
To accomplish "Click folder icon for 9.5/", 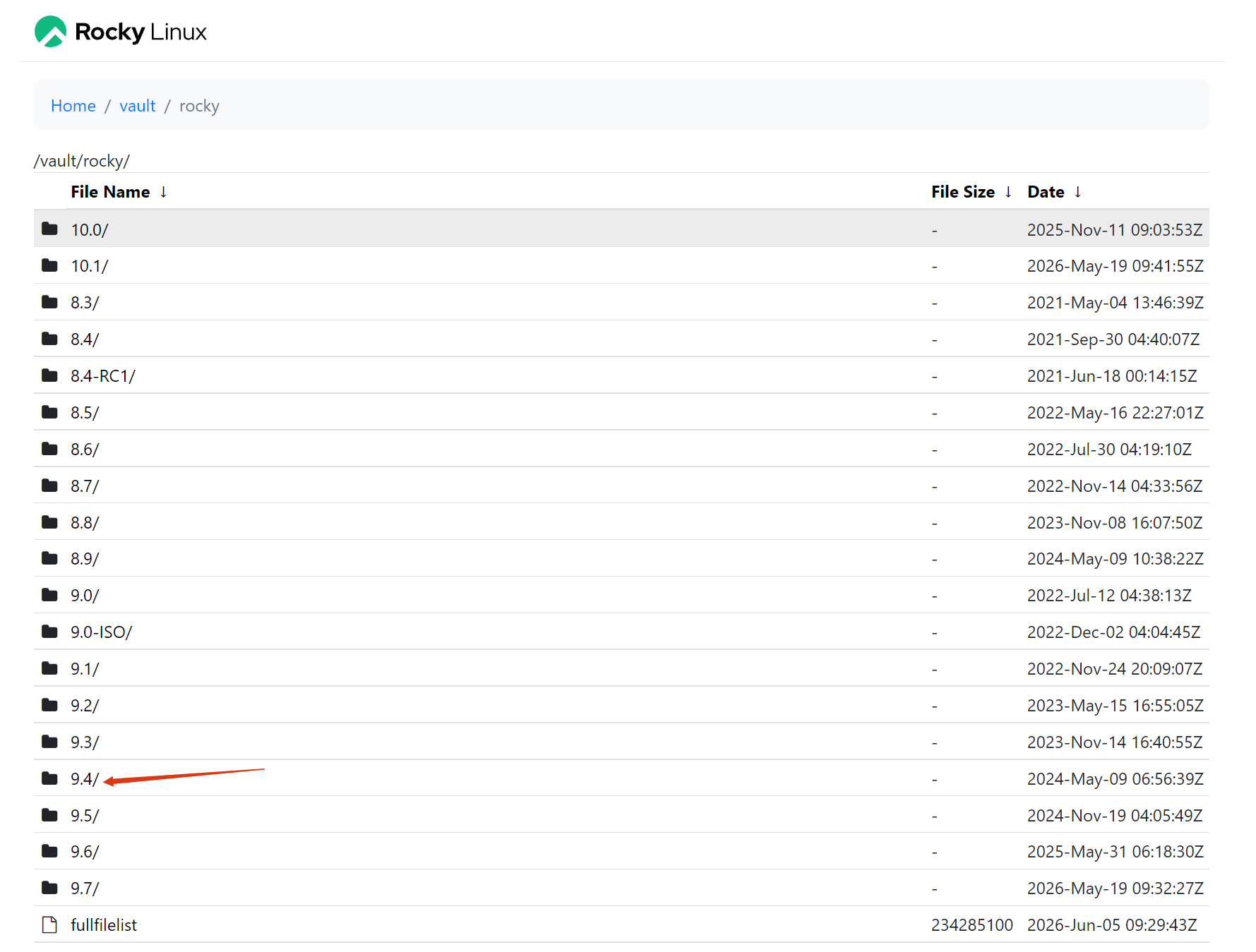I will point(49,815).
